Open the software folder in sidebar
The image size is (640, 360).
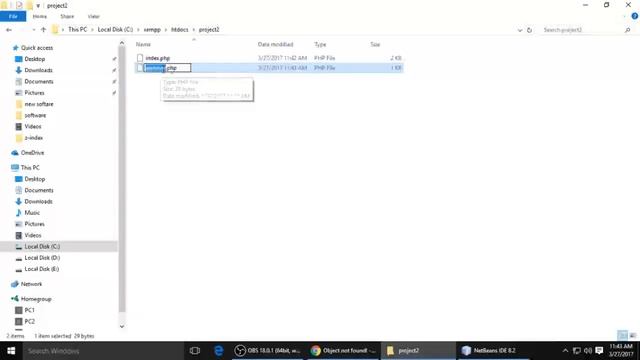pyautogui.click(x=35, y=116)
